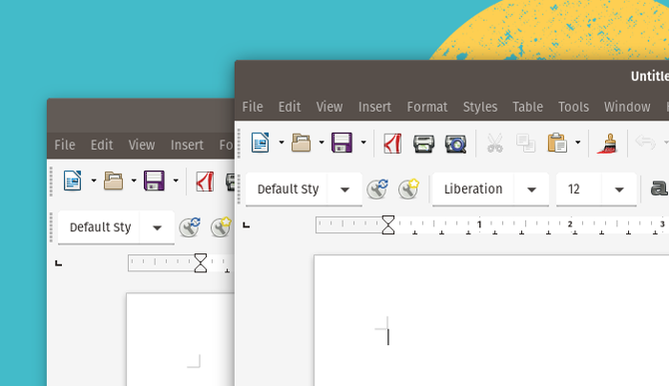Expand Open recent documents arrow in front window
Screen dimensions: 669x386
tap(321, 142)
